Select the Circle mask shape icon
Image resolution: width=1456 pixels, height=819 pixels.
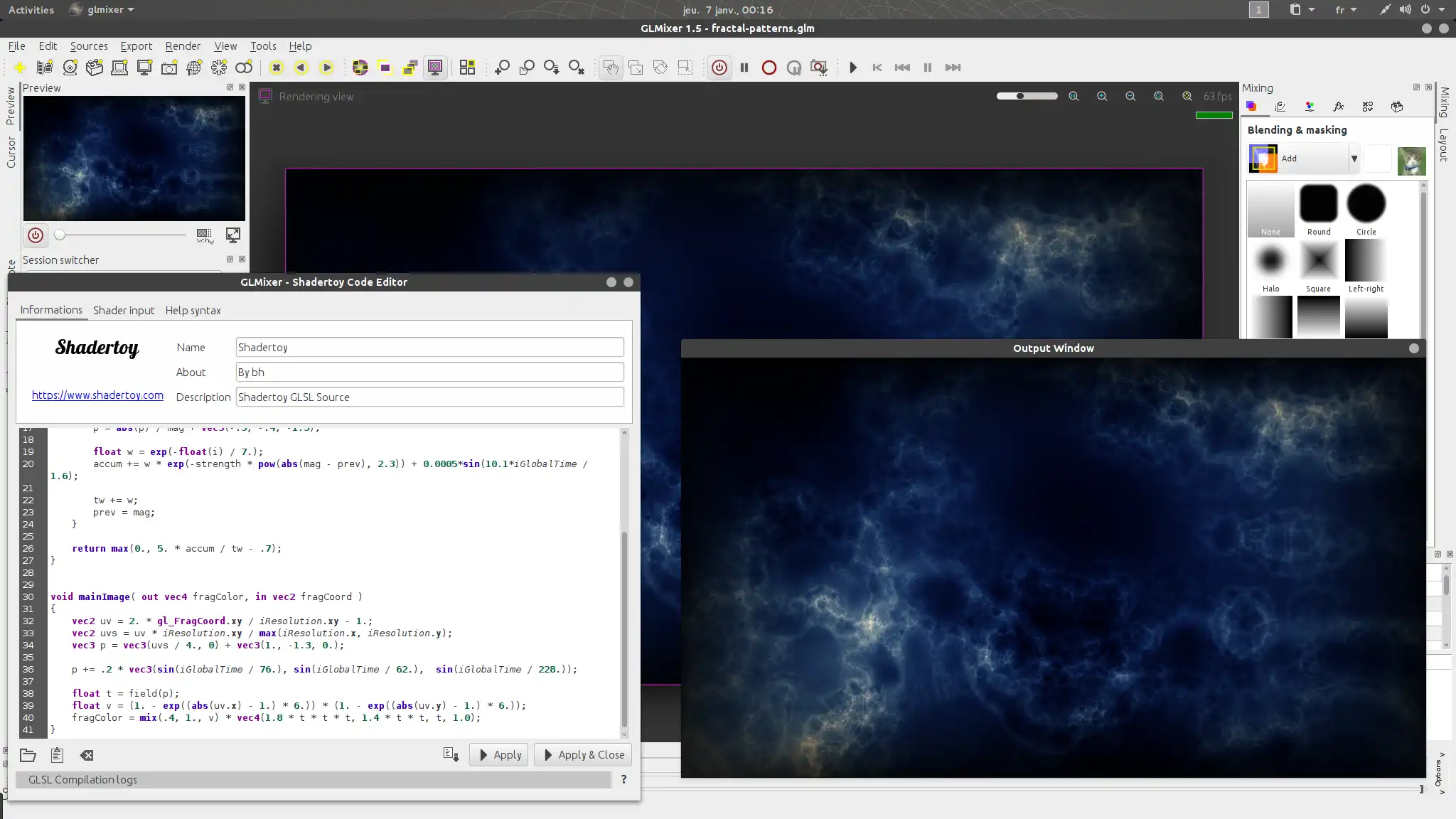point(1367,203)
